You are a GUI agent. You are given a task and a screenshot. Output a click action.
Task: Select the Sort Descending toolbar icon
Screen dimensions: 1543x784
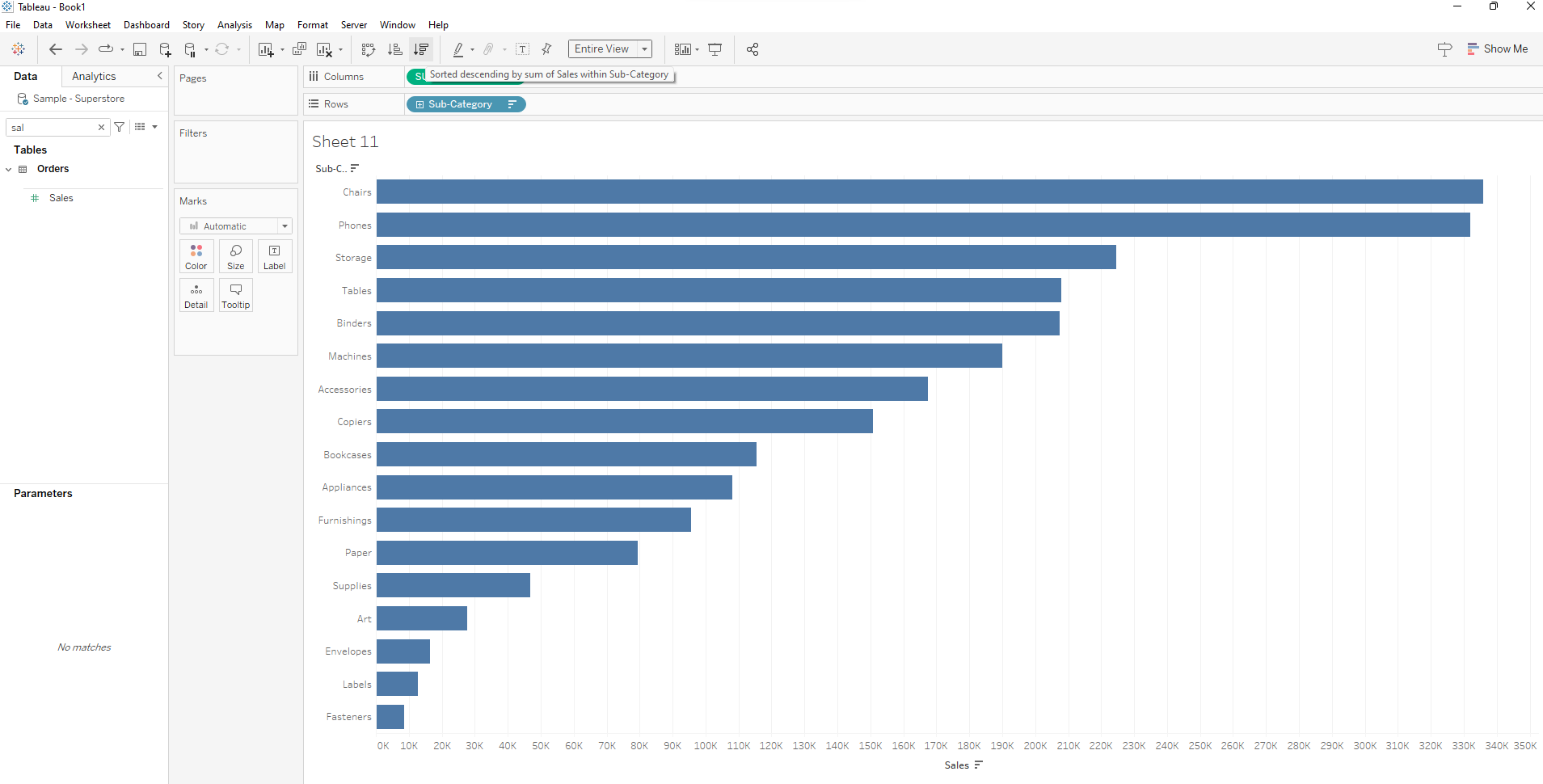coord(420,49)
